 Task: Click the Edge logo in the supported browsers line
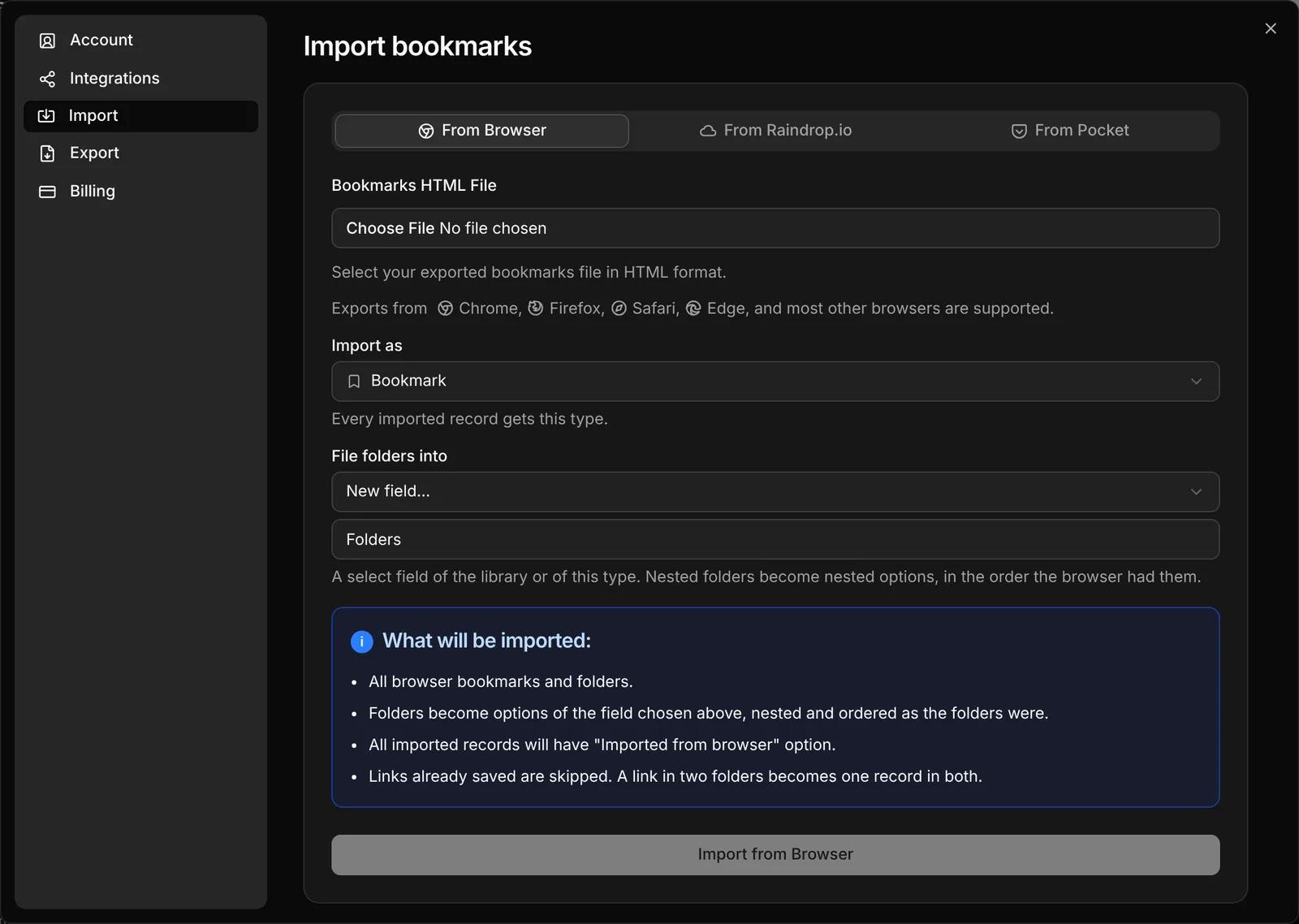tap(693, 309)
